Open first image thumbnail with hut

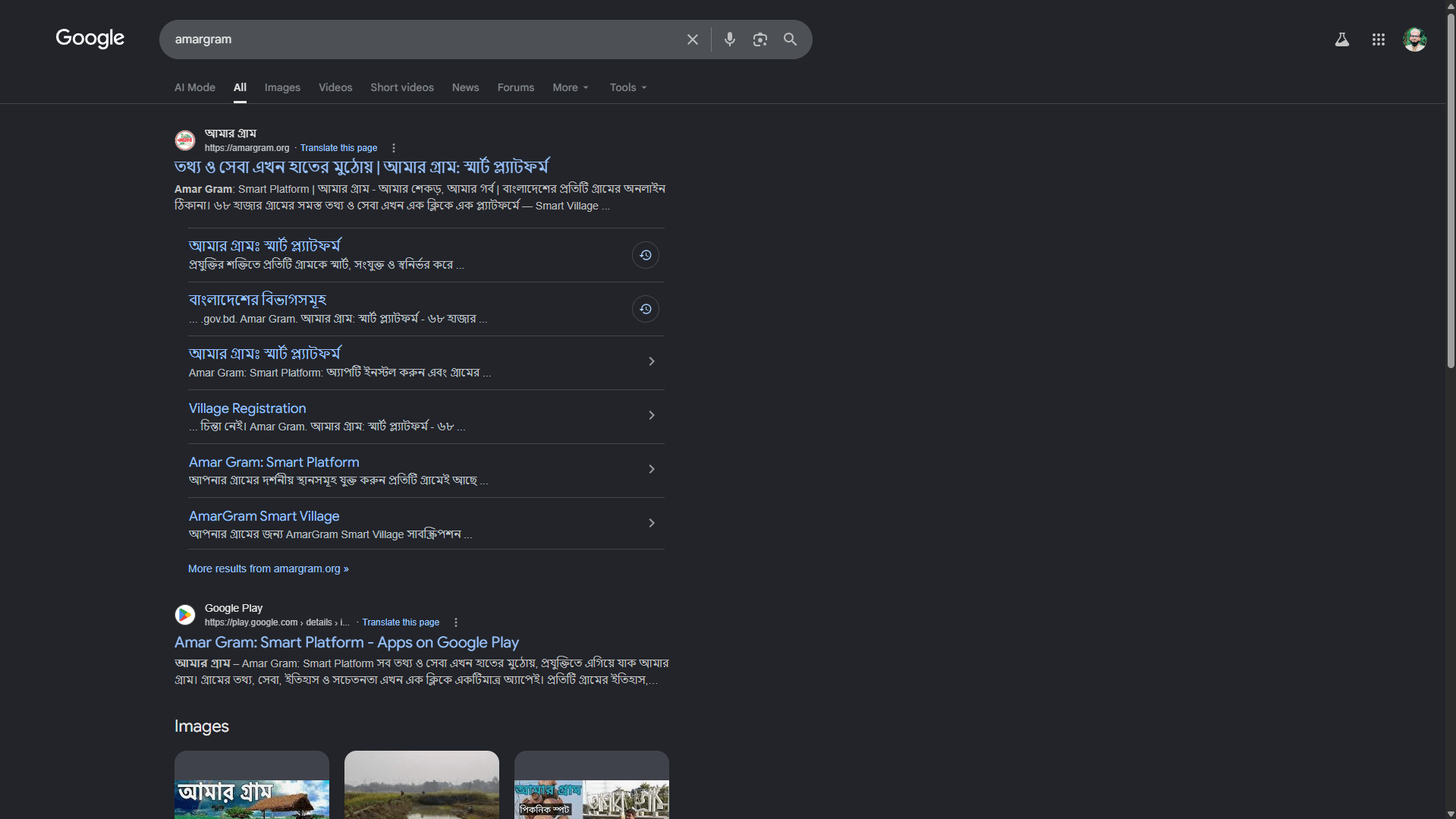coord(252,785)
